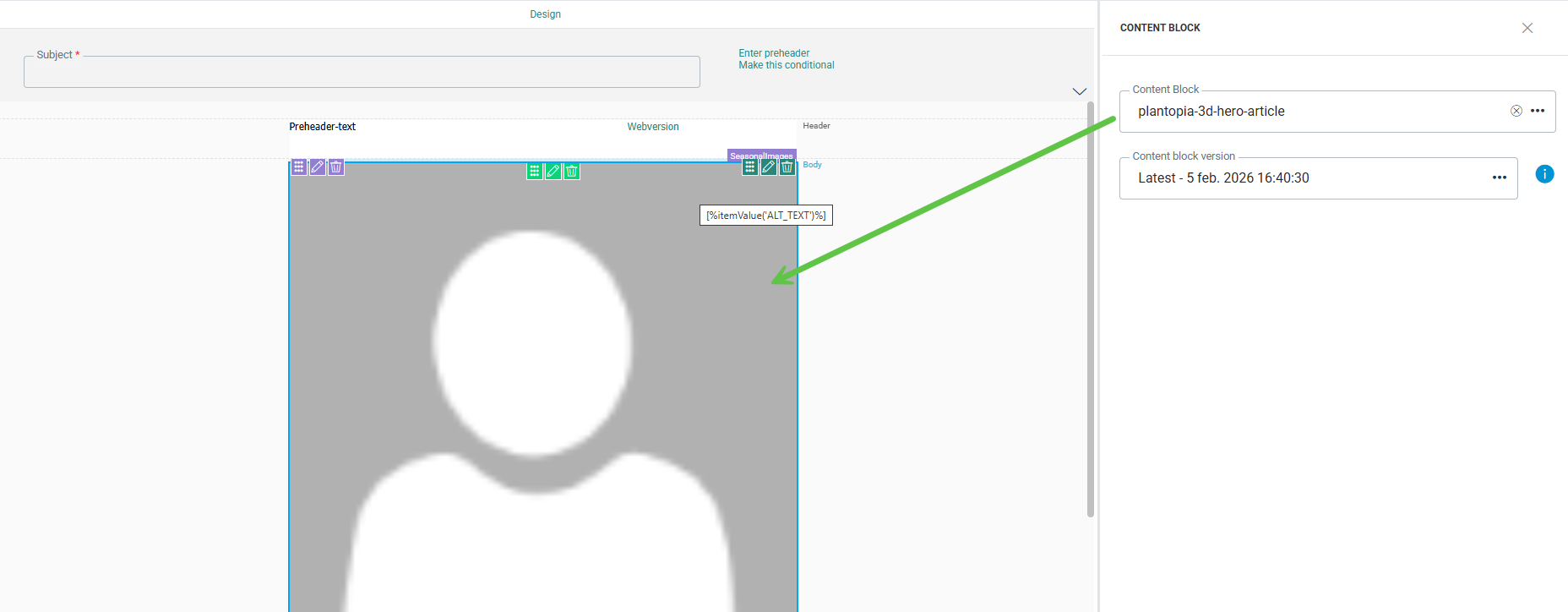Open Content Block field three-dot menu

tap(1538, 111)
